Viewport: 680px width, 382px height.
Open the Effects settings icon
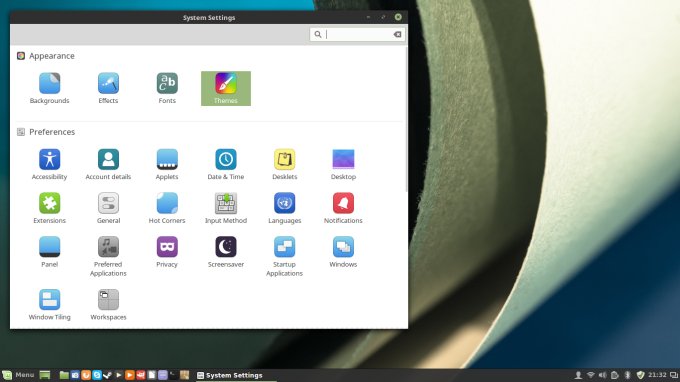click(x=108, y=88)
